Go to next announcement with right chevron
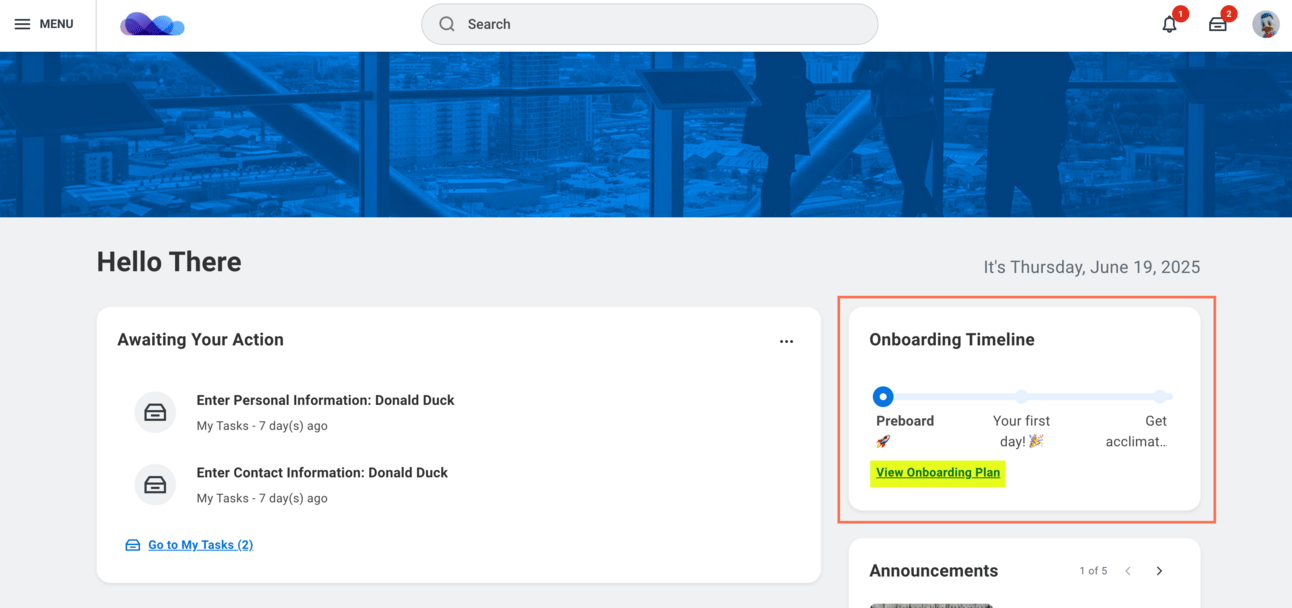The height and width of the screenshot is (608, 1292). (x=1159, y=571)
